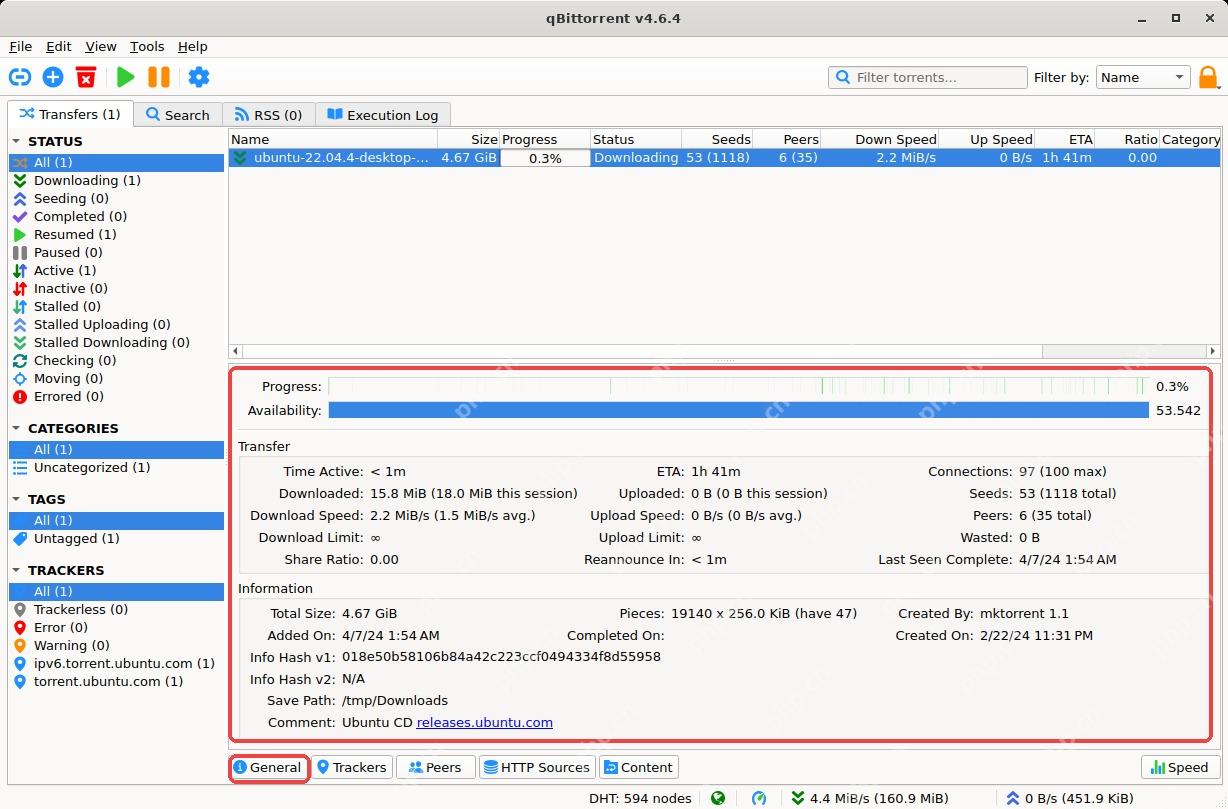The width and height of the screenshot is (1228, 809).
Task: Select the General properties tab
Action: (x=268, y=767)
